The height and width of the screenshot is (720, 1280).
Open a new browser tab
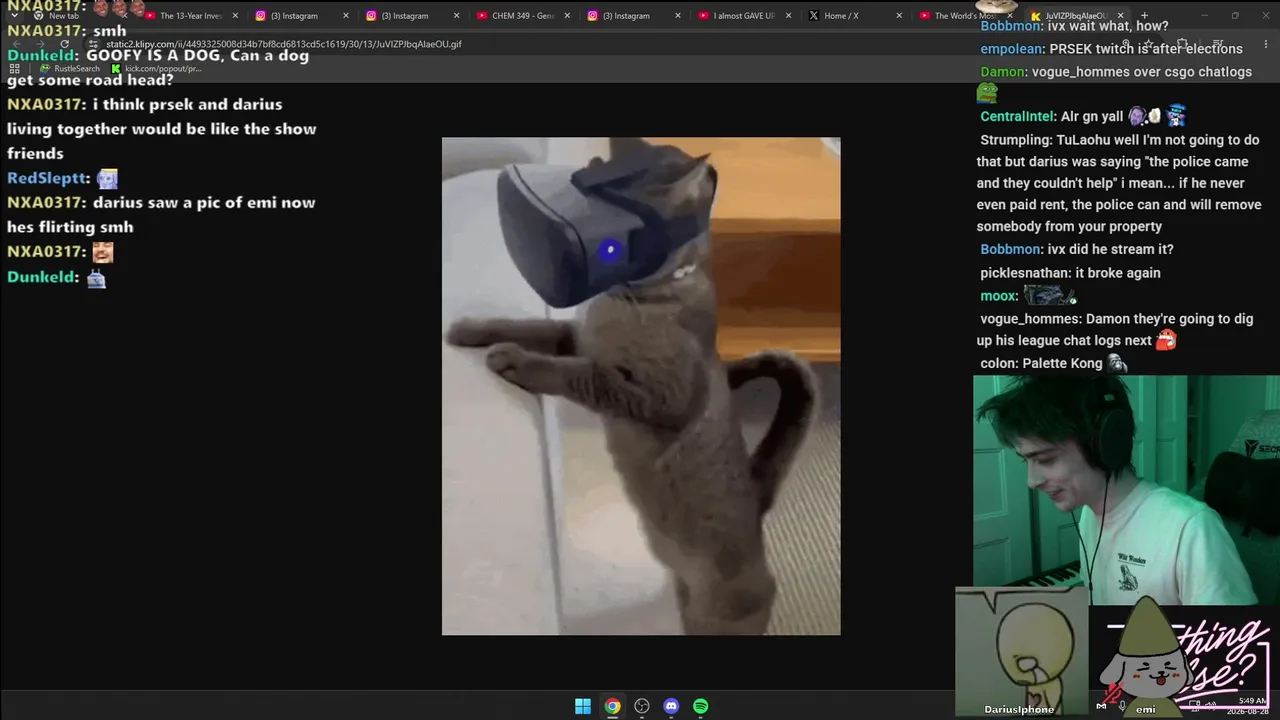pyautogui.click(x=1144, y=16)
